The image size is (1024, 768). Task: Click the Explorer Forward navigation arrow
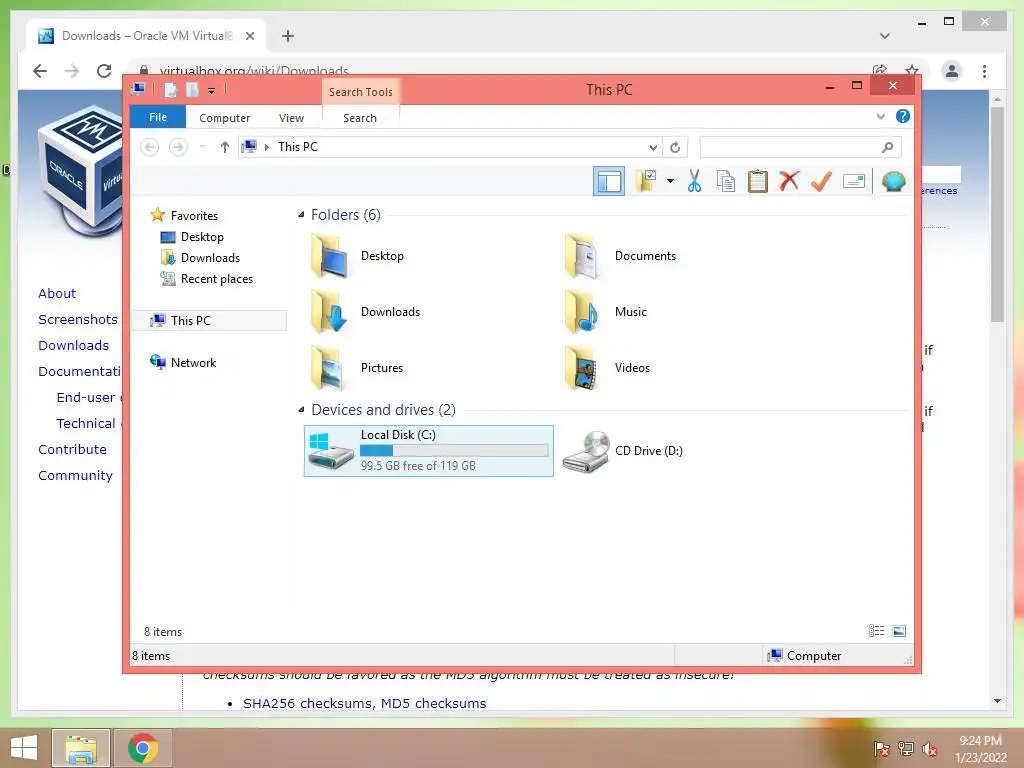(178, 147)
